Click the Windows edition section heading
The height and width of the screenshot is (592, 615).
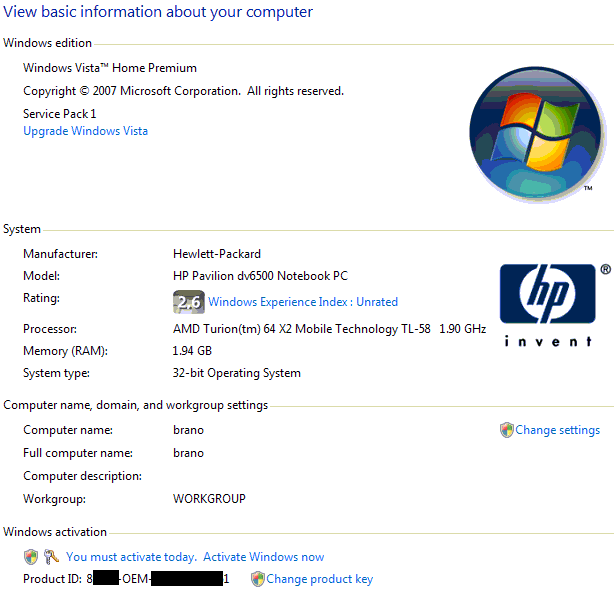[x=47, y=43]
